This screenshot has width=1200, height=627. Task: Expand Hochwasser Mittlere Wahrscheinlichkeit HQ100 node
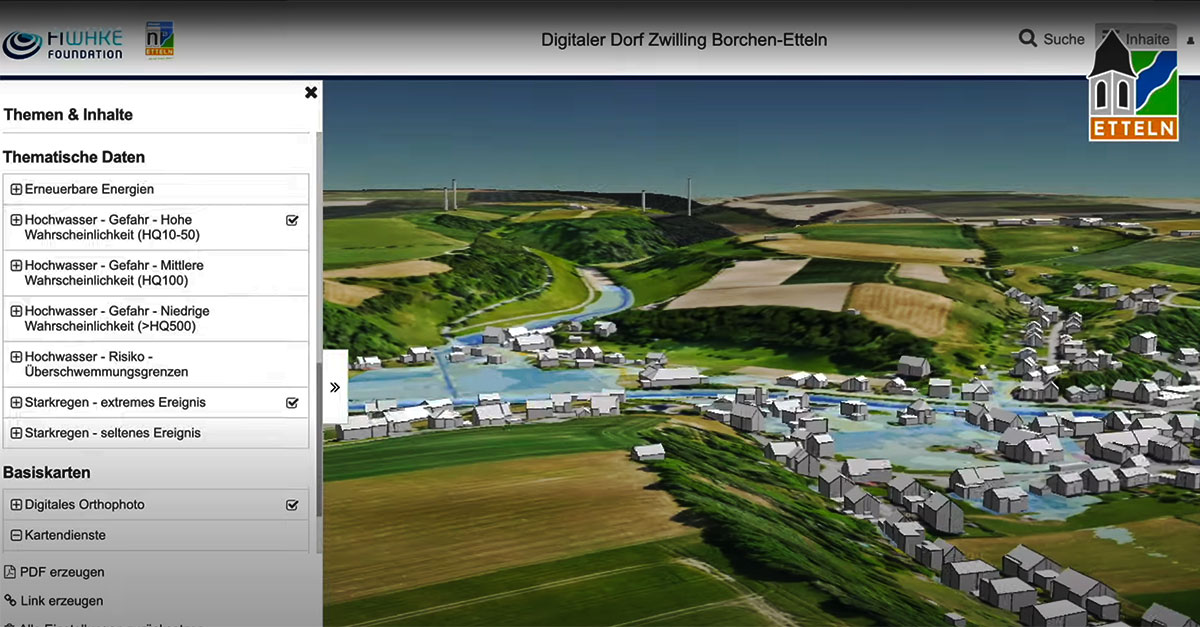[x=16, y=266]
